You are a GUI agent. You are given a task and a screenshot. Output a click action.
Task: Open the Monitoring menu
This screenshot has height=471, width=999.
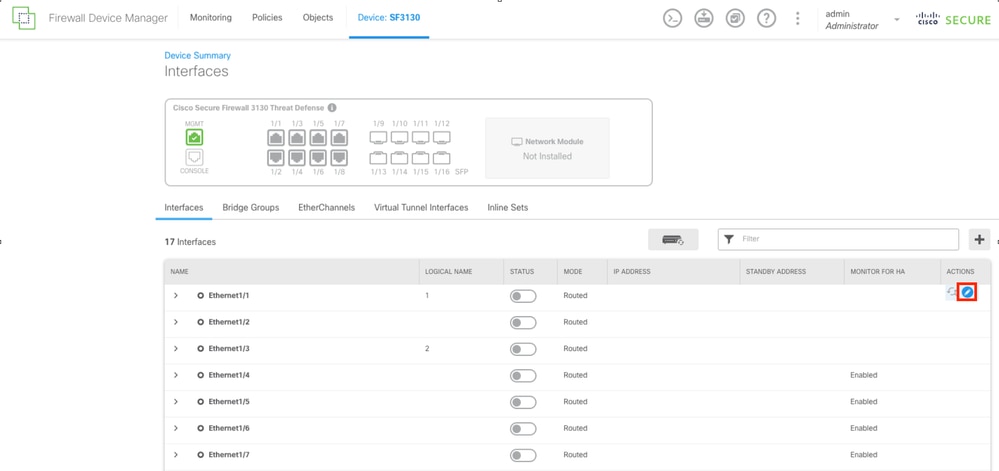210,18
